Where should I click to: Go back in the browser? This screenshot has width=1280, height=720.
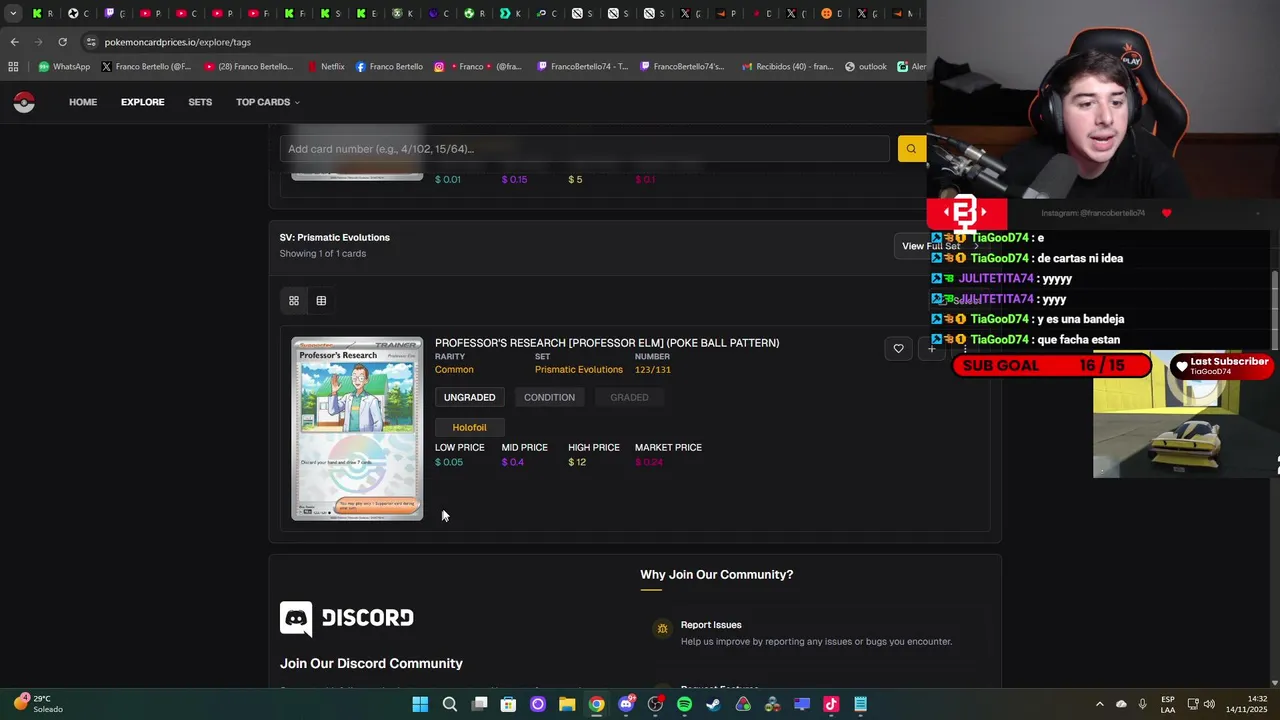coord(14,42)
